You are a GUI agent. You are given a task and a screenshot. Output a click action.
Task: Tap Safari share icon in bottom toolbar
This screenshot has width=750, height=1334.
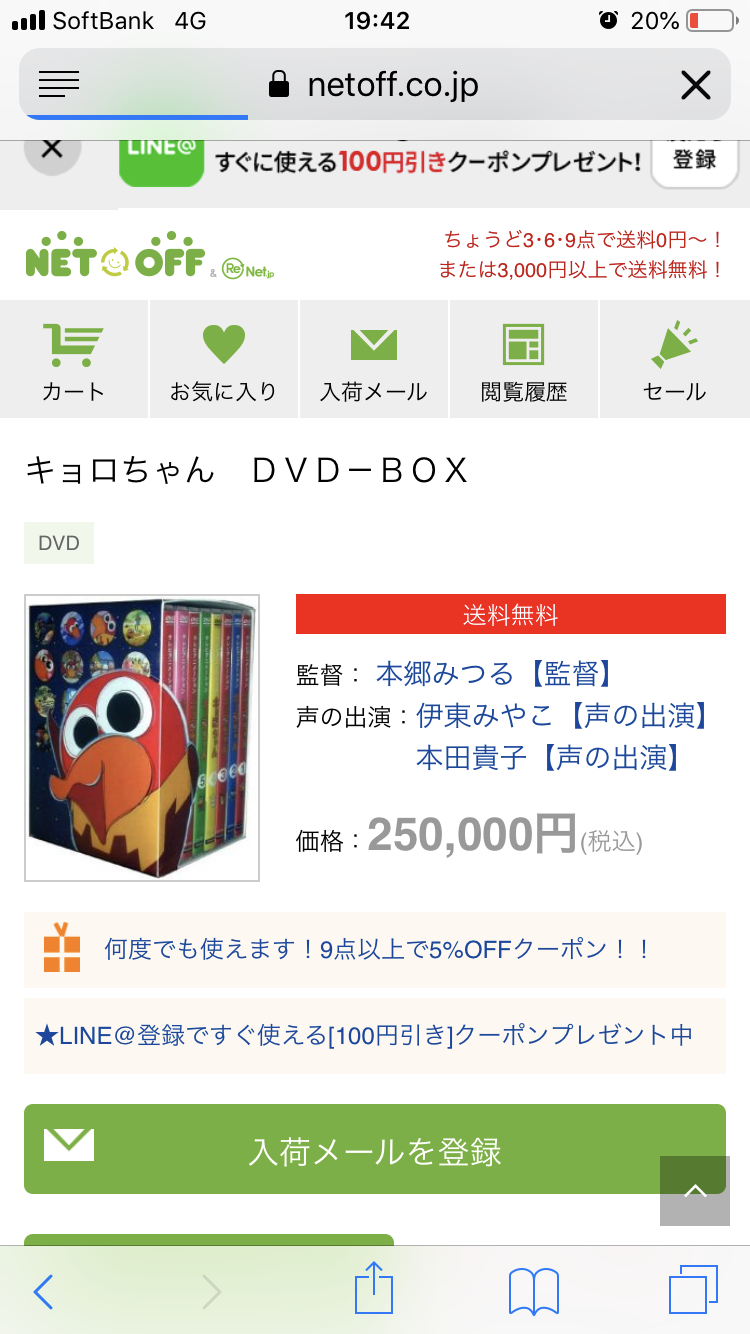coord(374,1290)
